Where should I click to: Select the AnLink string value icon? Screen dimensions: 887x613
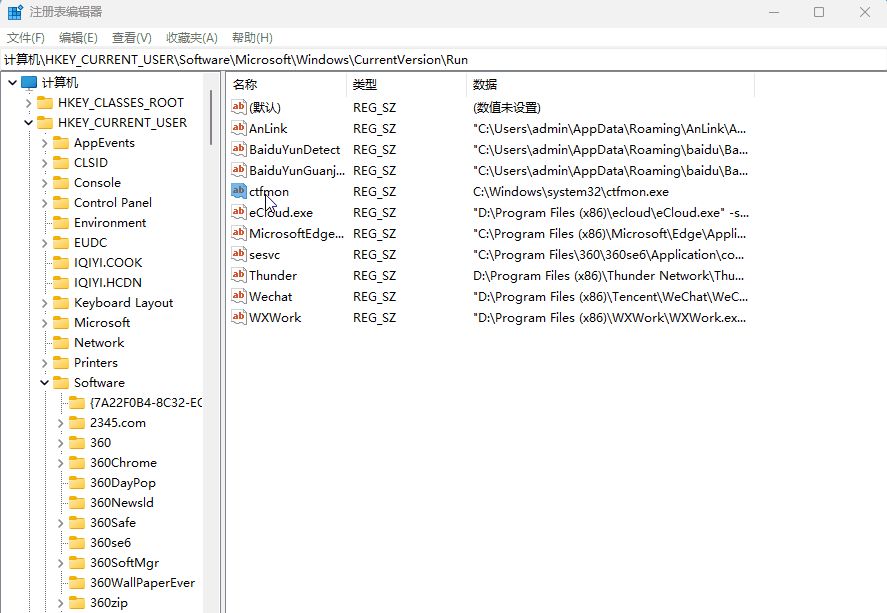click(x=239, y=128)
